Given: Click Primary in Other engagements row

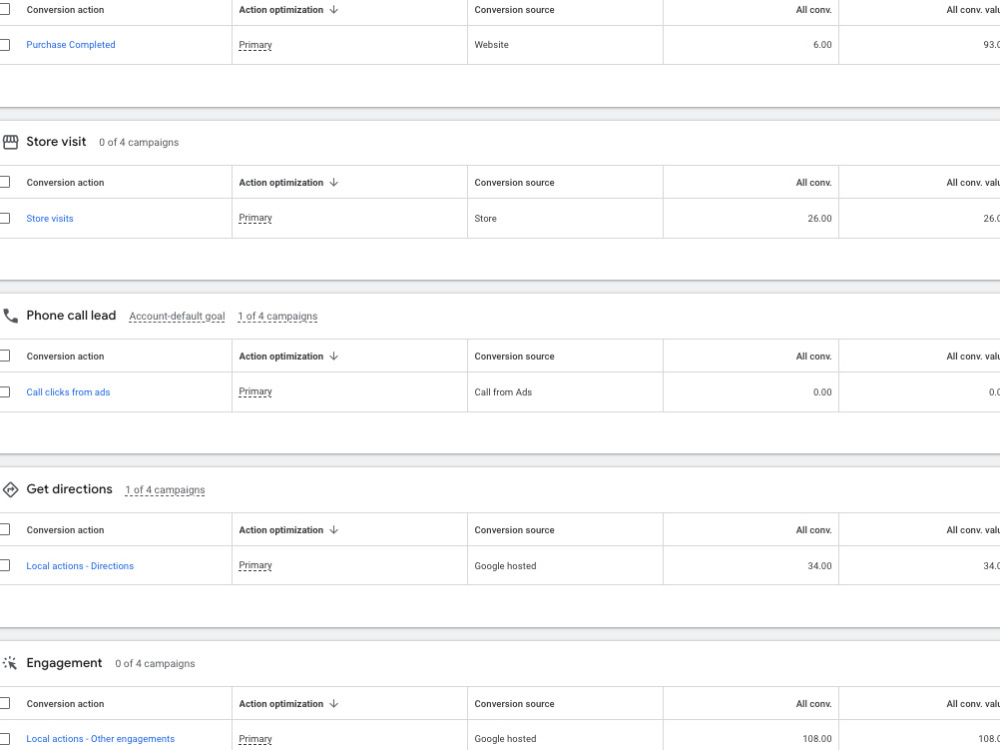Looking at the screenshot, I should [255, 739].
